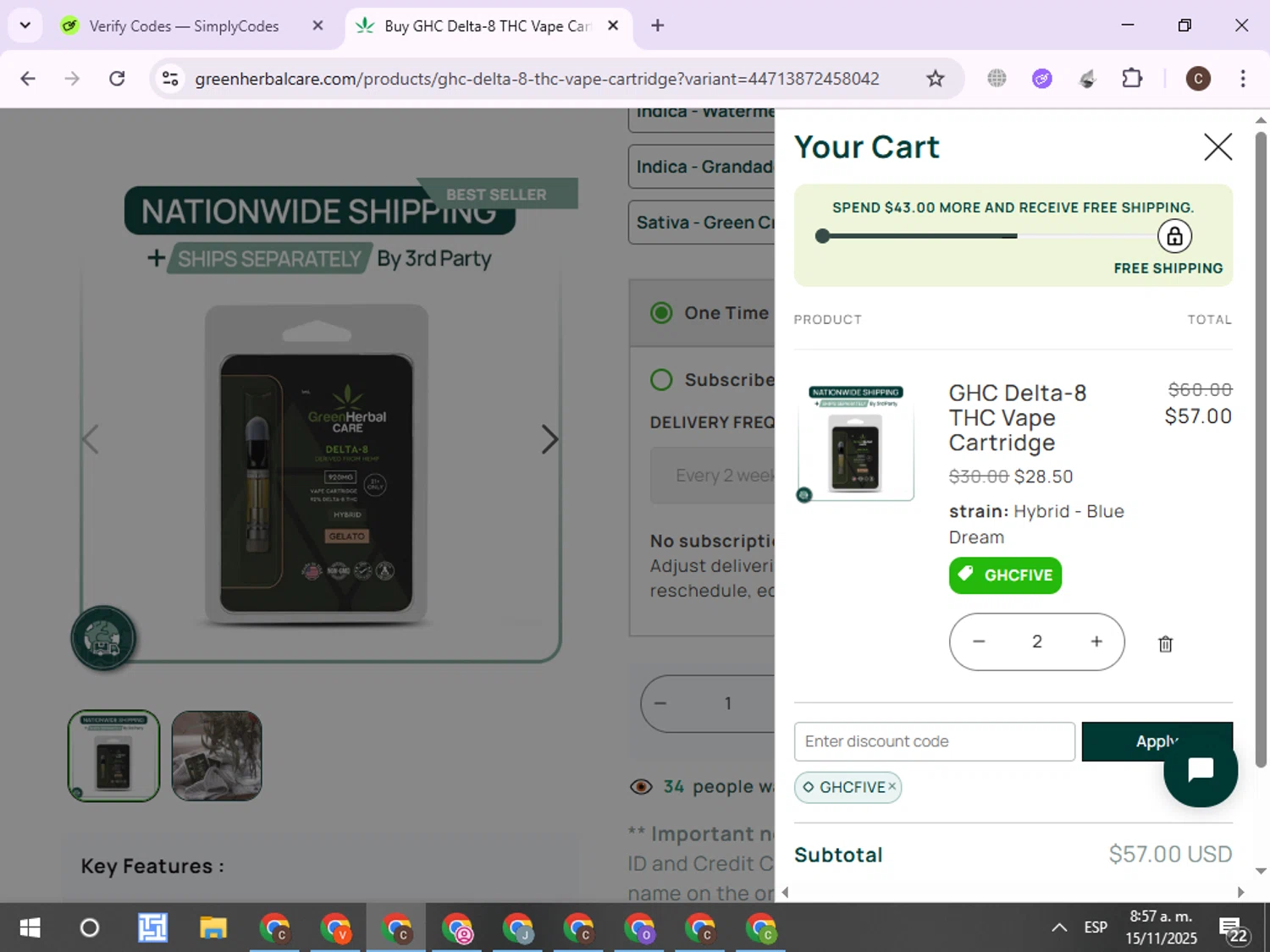Increase cart quantity with plus button
This screenshot has width=1270, height=952.
[x=1096, y=641]
